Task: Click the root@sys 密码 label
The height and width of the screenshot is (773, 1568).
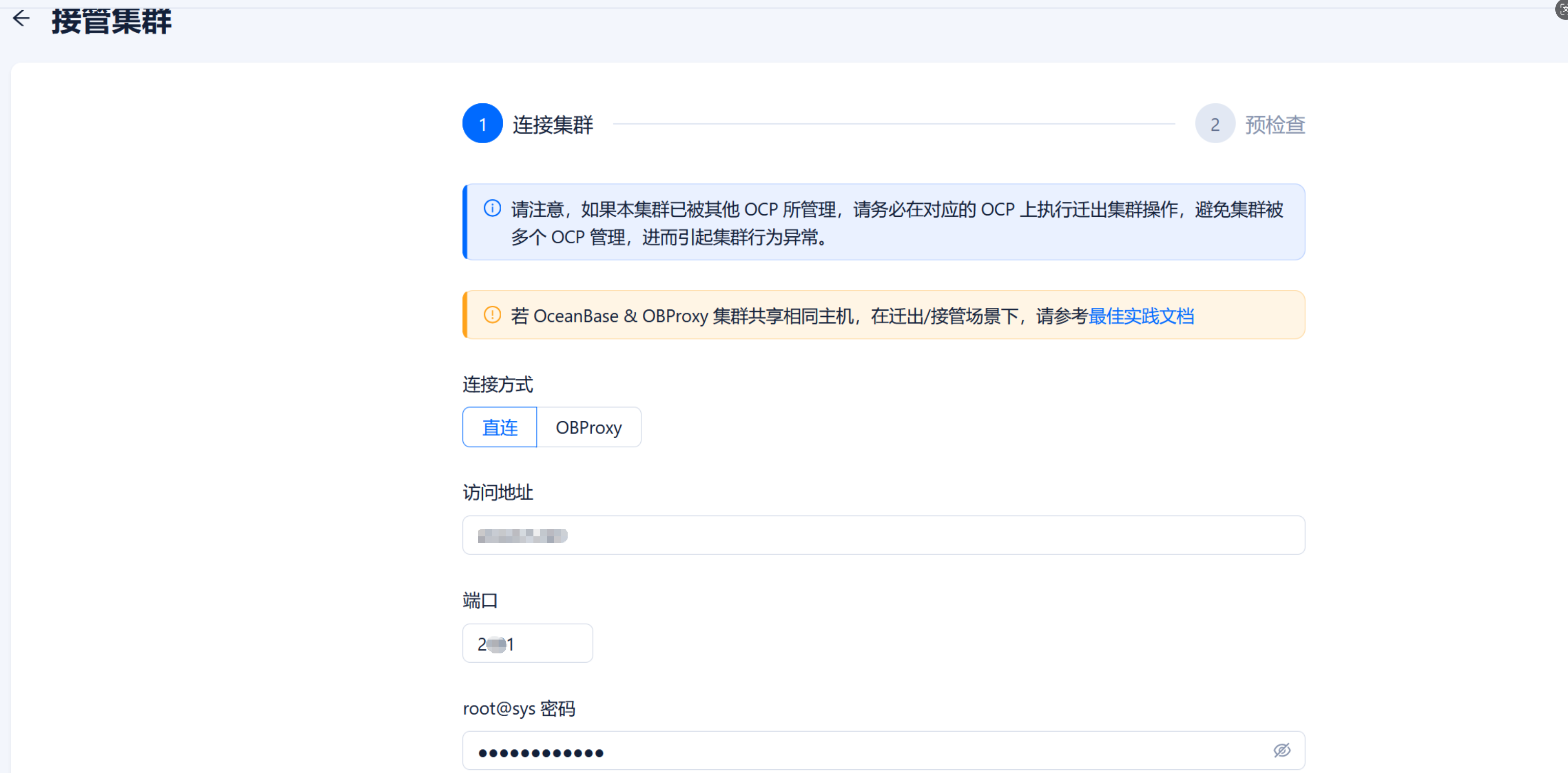Action: (519, 709)
